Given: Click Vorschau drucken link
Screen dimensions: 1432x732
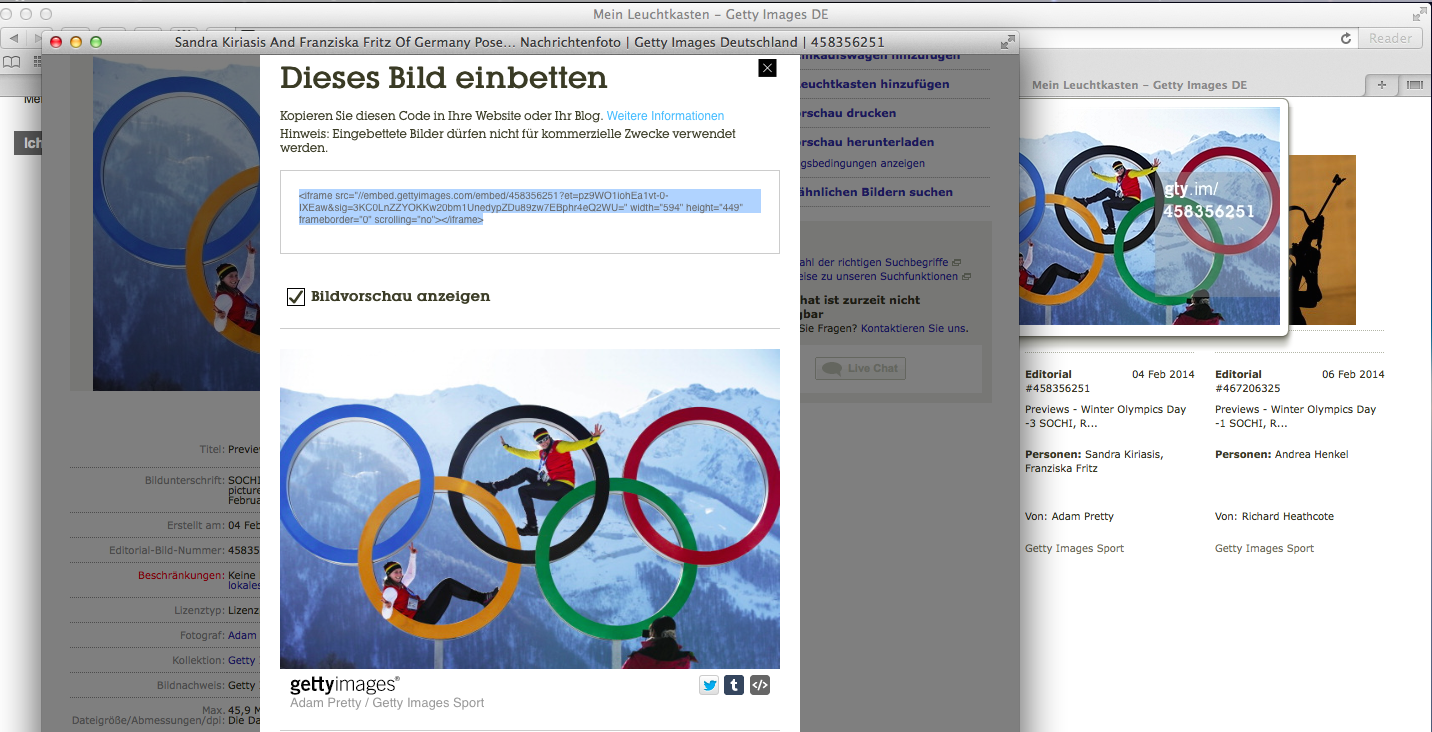Looking at the screenshot, I should click(x=848, y=113).
